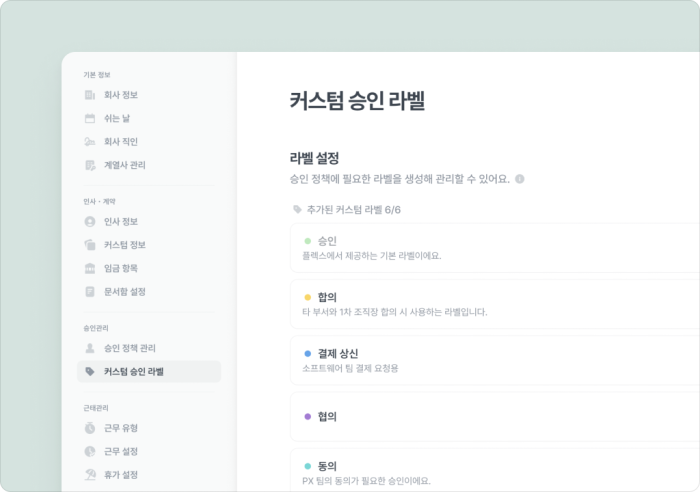This screenshot has height=492, width=700.
Task: Go to 승인 정책 관리
Action: [149, 348]
